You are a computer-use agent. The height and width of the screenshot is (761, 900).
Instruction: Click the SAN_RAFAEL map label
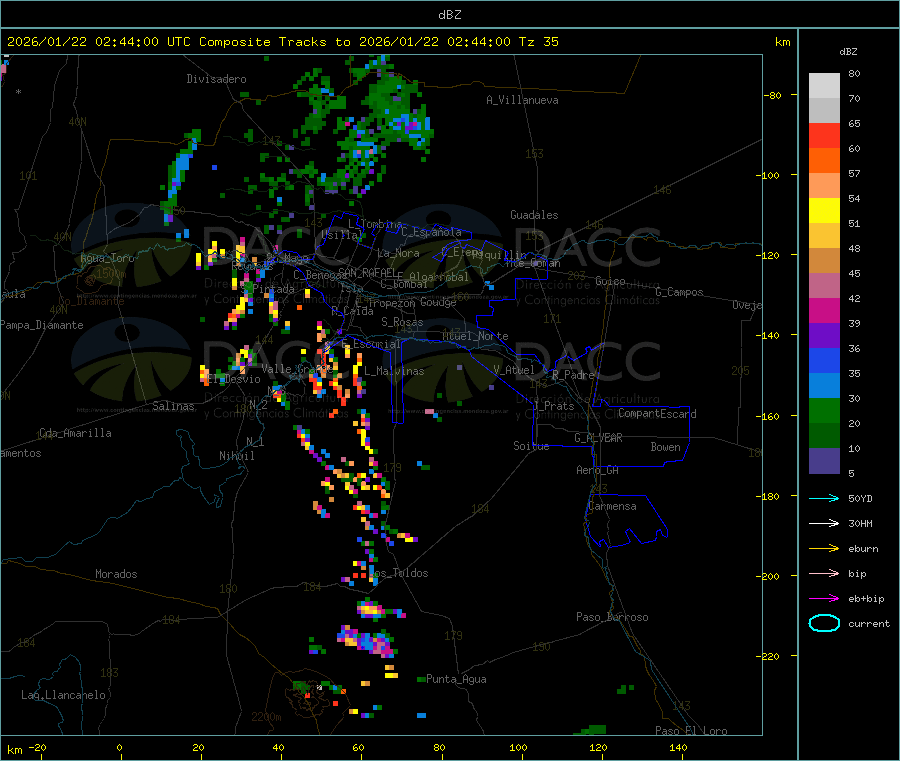pos(367,272)
